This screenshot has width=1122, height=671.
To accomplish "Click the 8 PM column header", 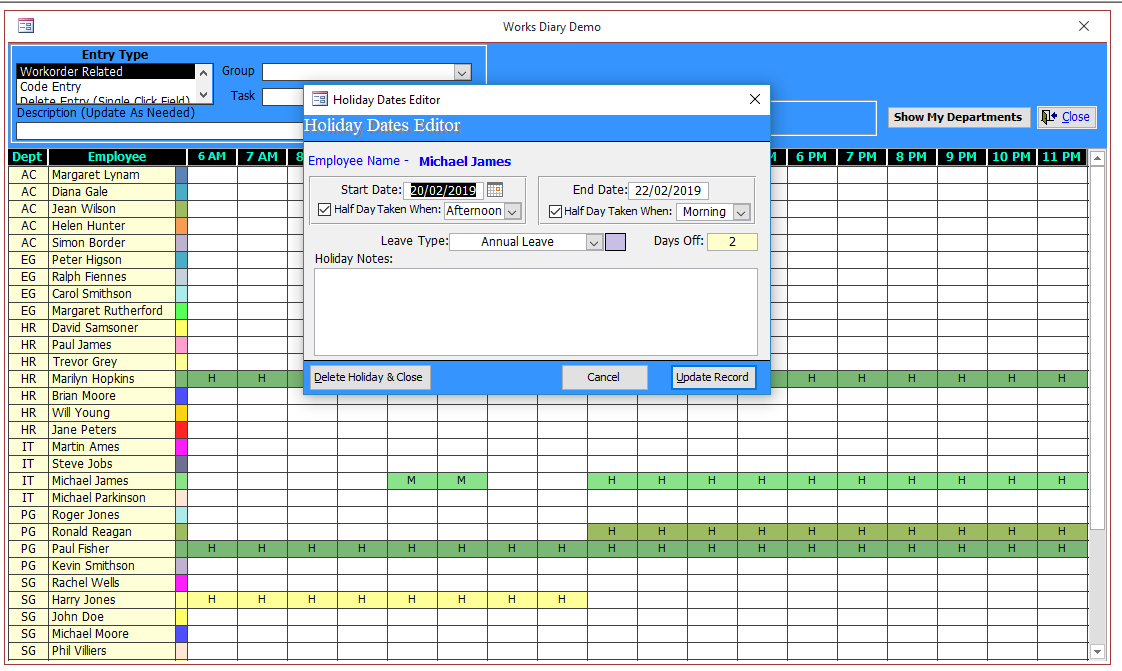I will pos(912,157).
